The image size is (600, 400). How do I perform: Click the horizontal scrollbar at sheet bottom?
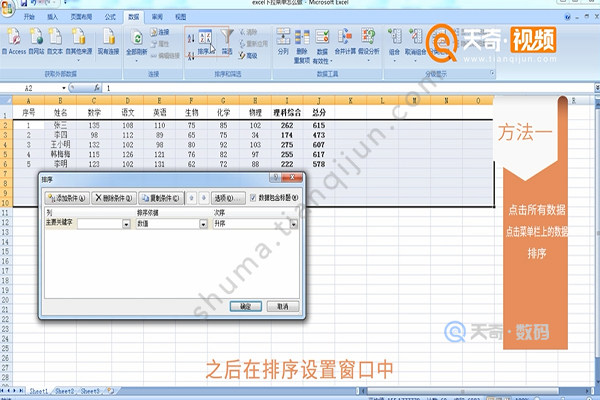pyautogui.click(x=462, y=391)
